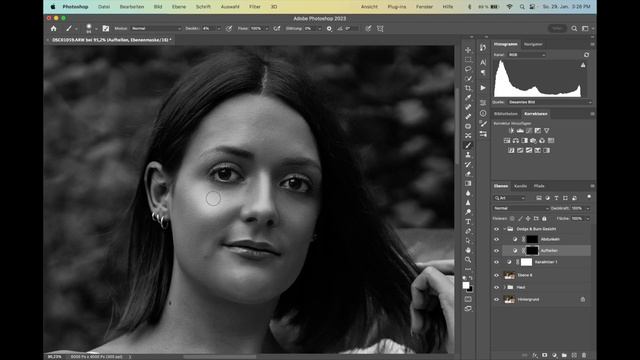Collapse the Dodge & Burn Gesicht group
This screenshot has height=360, width=640.
tap(504, 229)
